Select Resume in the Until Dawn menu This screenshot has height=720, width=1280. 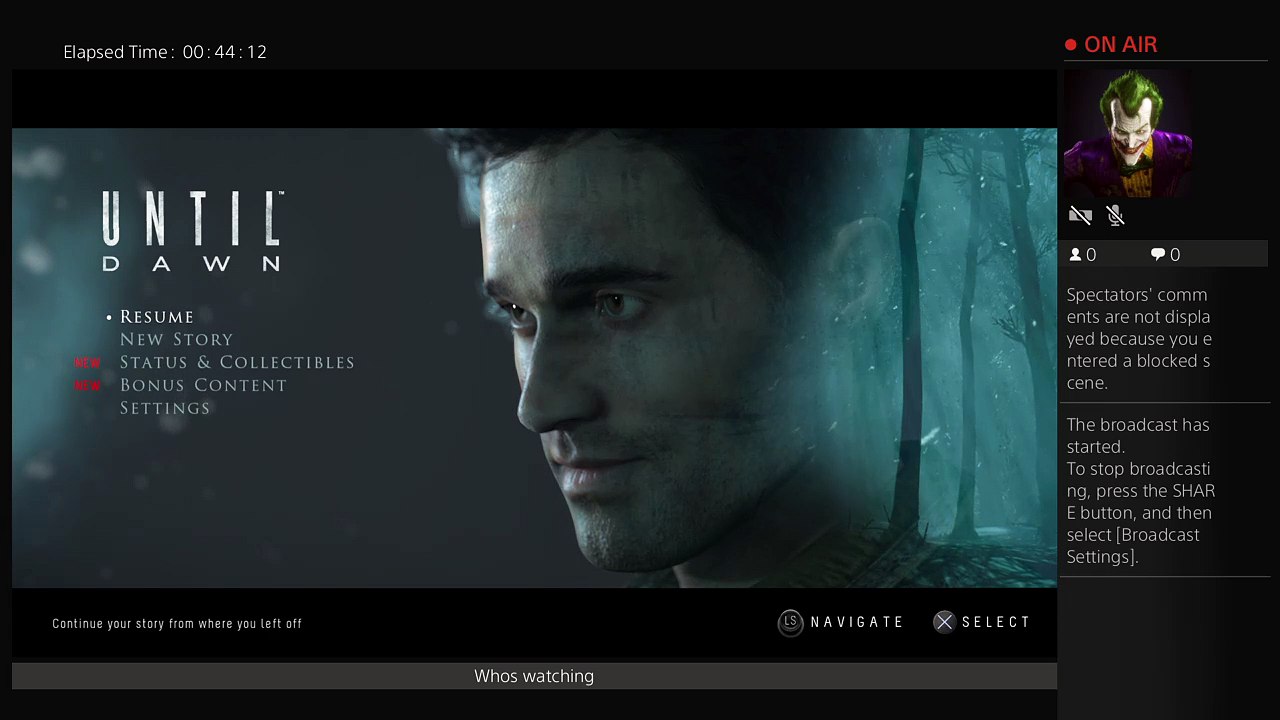(157, 317)
